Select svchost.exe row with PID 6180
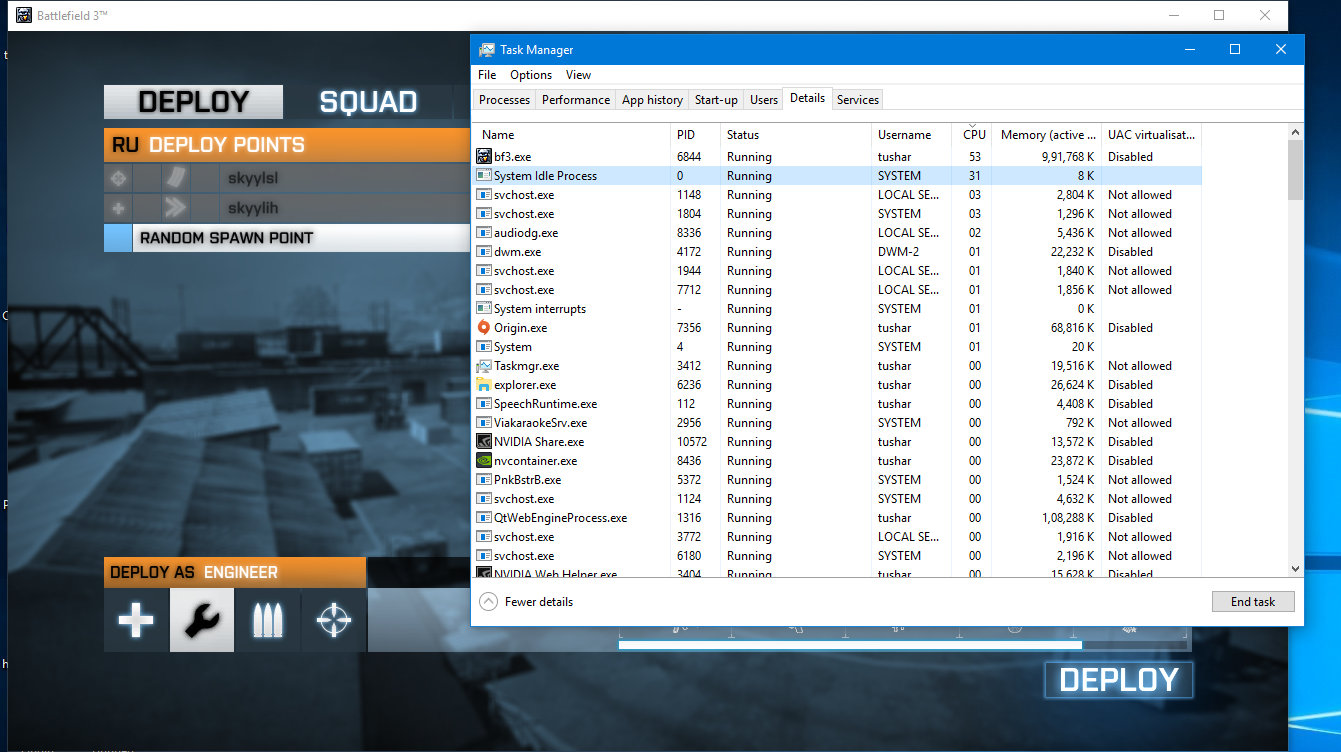1341x752 pixels. [838, 556]
